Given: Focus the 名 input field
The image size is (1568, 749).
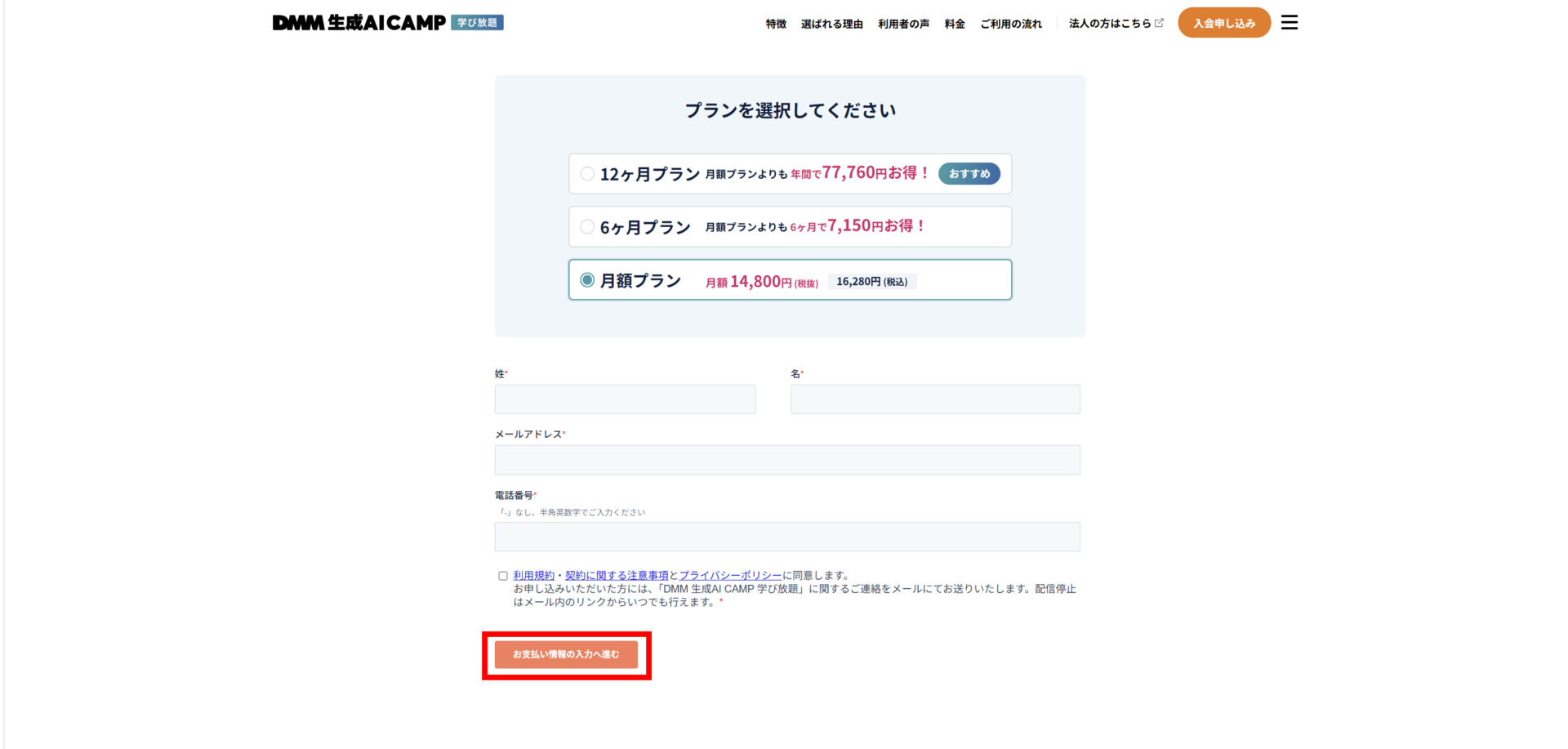Looking at the screenshot, I should click(935, 399).
